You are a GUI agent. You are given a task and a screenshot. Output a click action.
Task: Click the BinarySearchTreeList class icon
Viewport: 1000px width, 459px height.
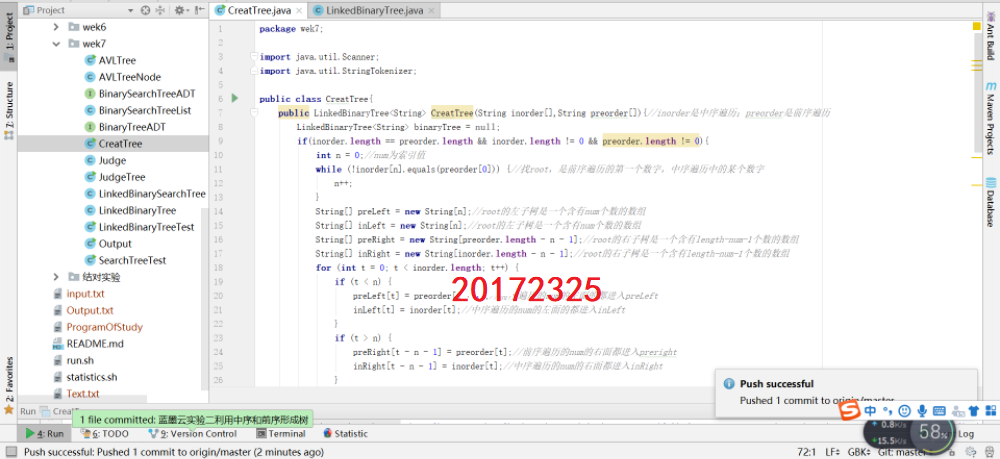[90, 110]
